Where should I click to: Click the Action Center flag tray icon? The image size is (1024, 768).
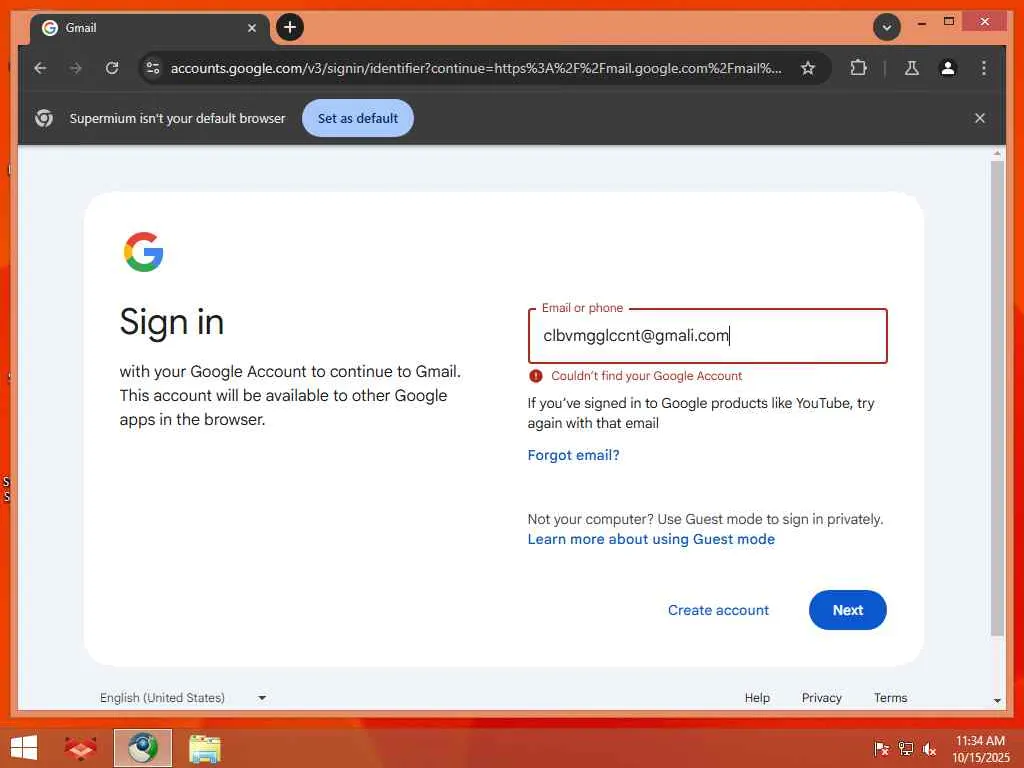pos(881,748)
